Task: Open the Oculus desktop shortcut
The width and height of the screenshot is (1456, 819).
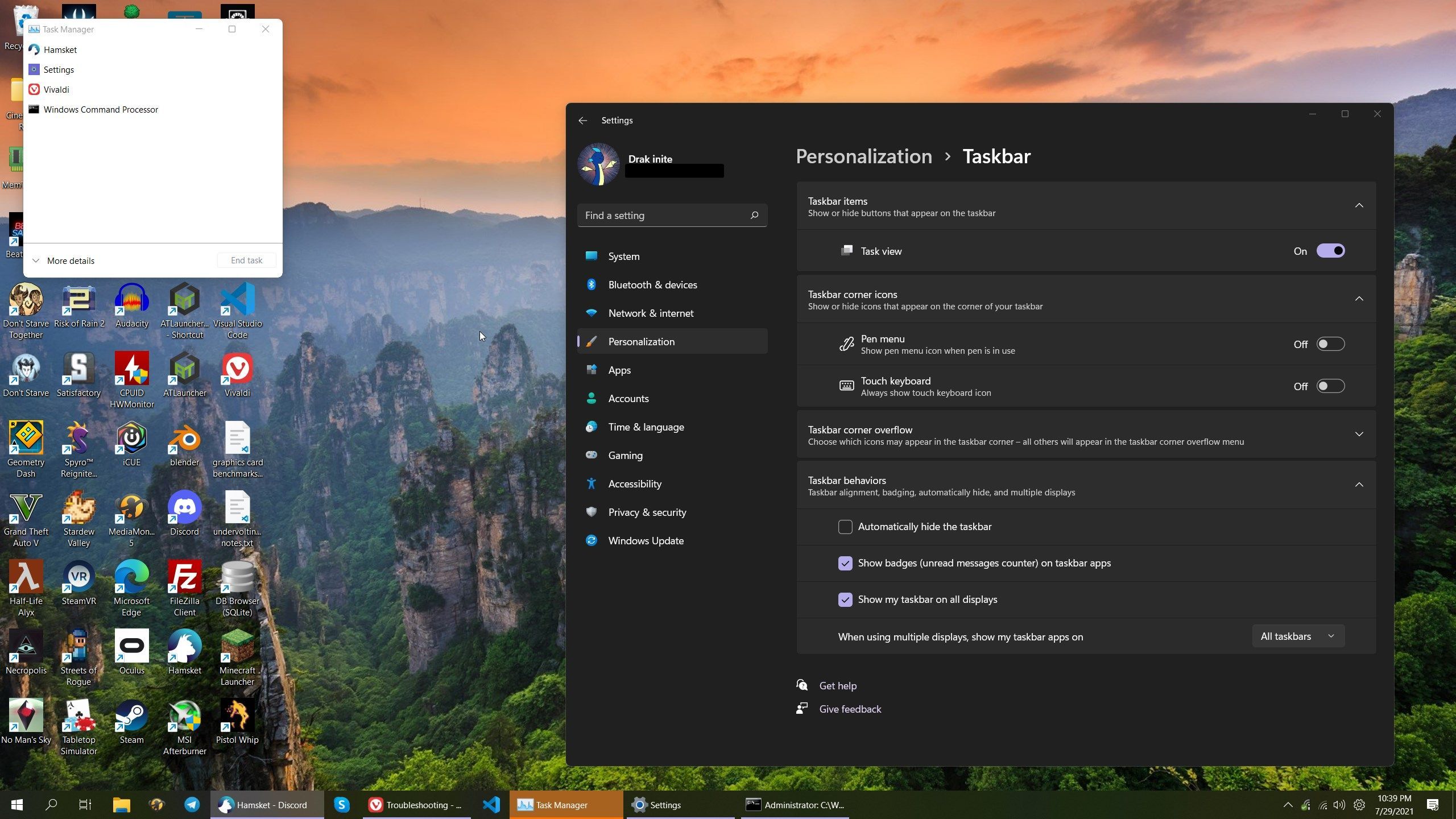Action: click(x=131, y=652)
